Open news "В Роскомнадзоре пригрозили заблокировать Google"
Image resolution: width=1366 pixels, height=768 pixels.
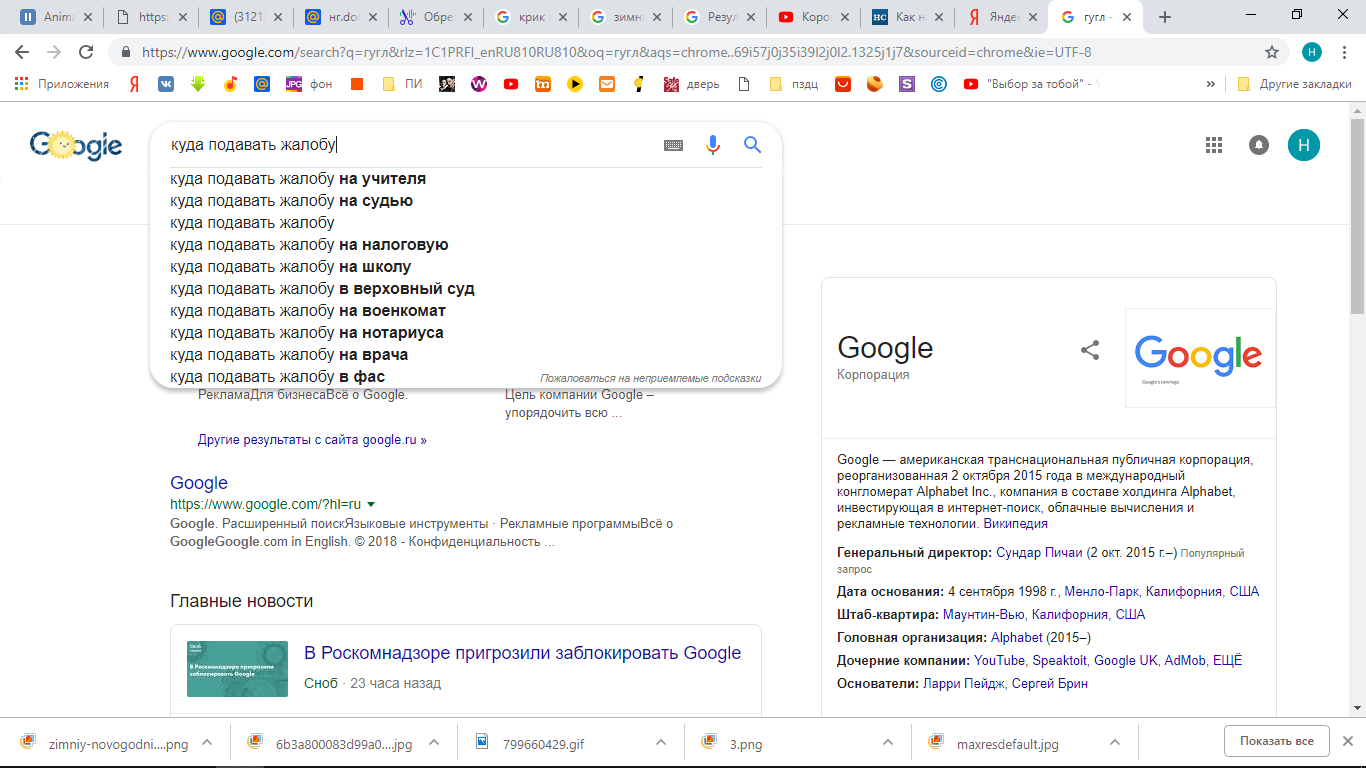[x=523, y=653]
